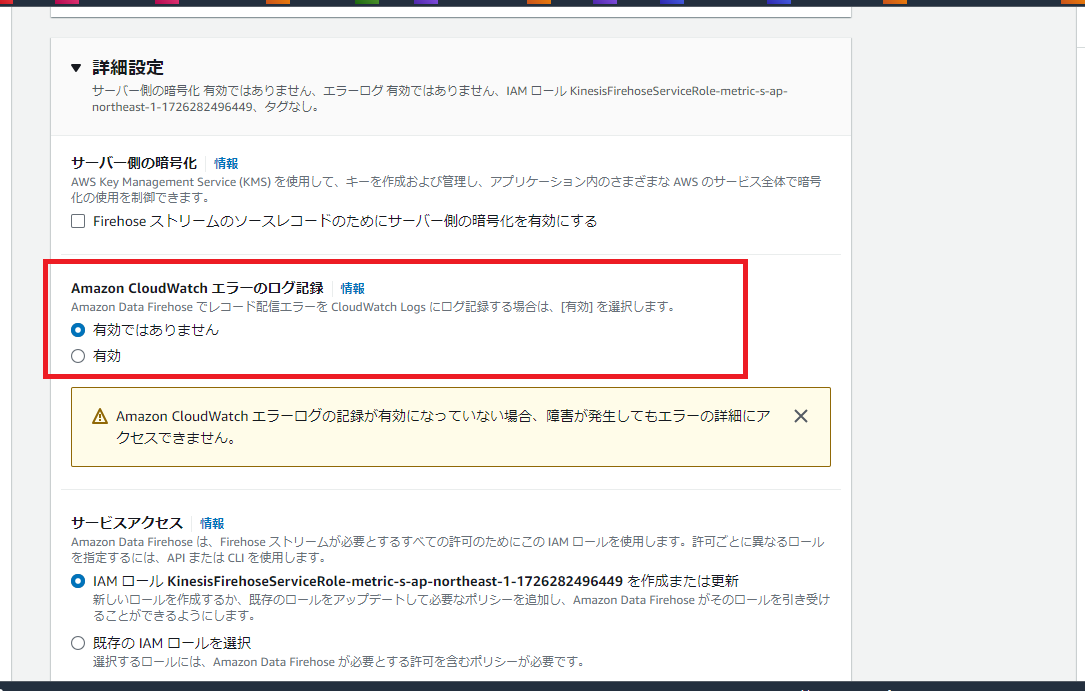Enable server-side encryption for Firehose source records
The width and height of the screenshot is (1085, 691).
77,221
